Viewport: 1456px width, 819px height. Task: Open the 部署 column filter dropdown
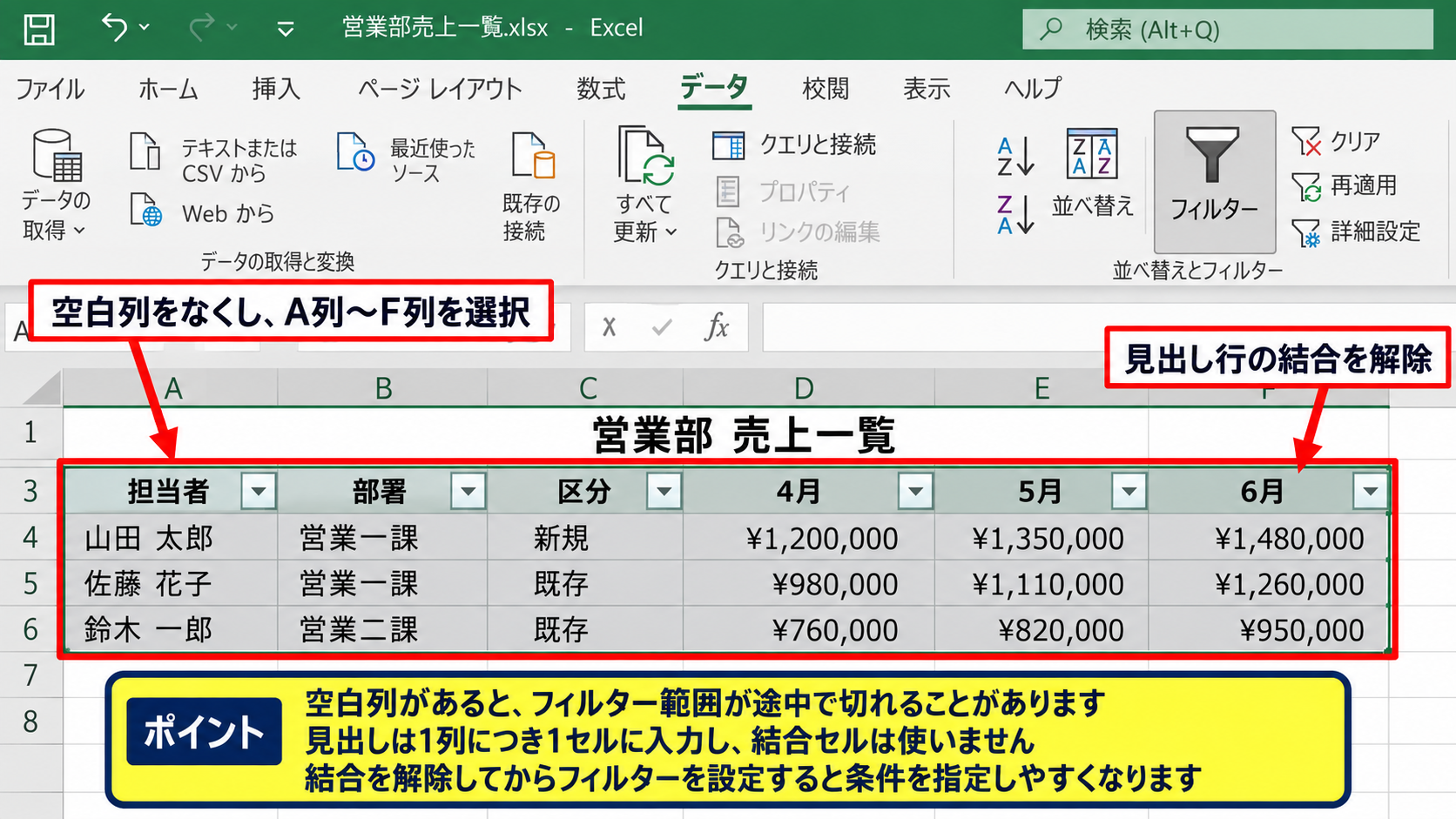point(468,492)
